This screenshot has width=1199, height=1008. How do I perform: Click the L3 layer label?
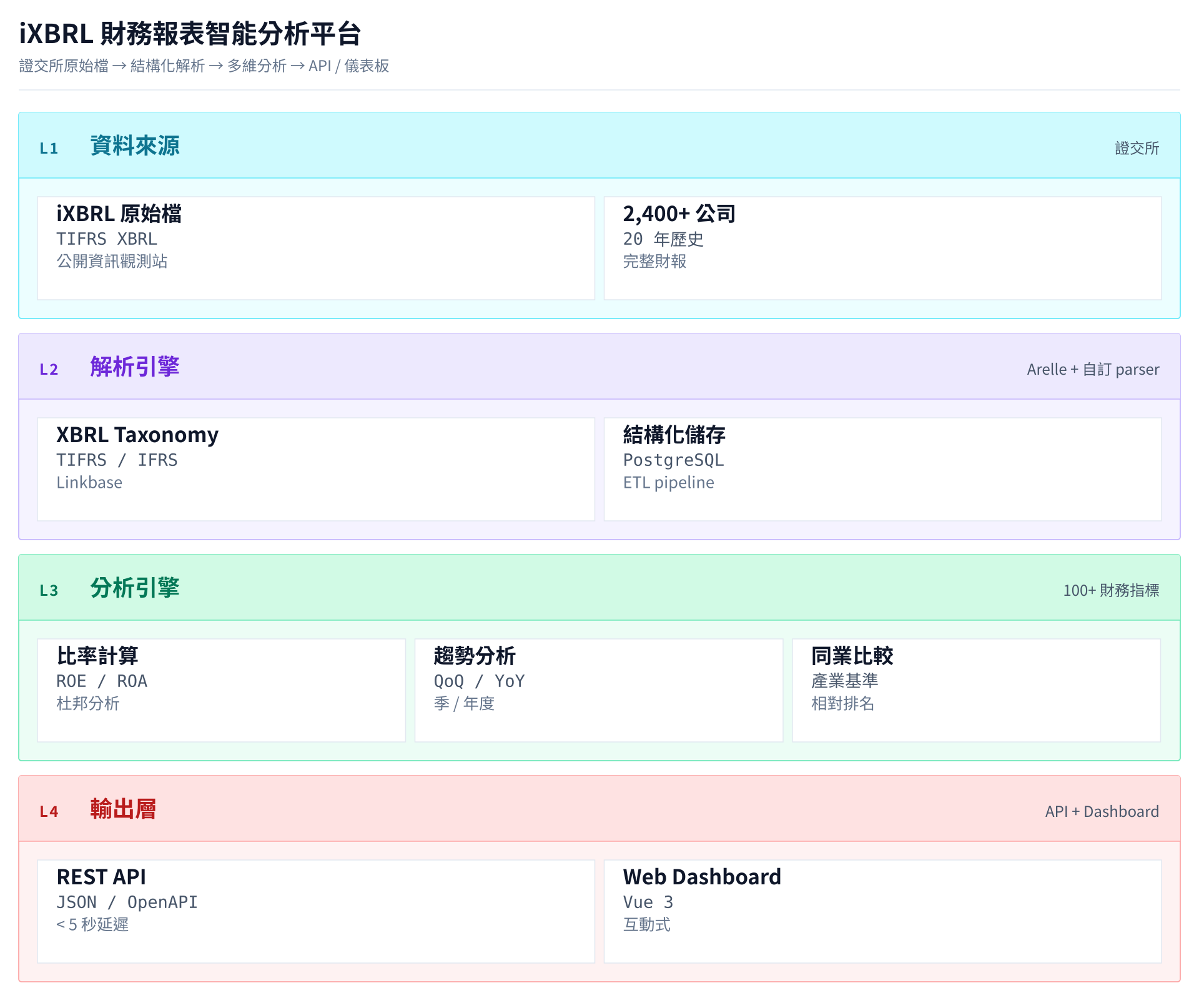49,590
